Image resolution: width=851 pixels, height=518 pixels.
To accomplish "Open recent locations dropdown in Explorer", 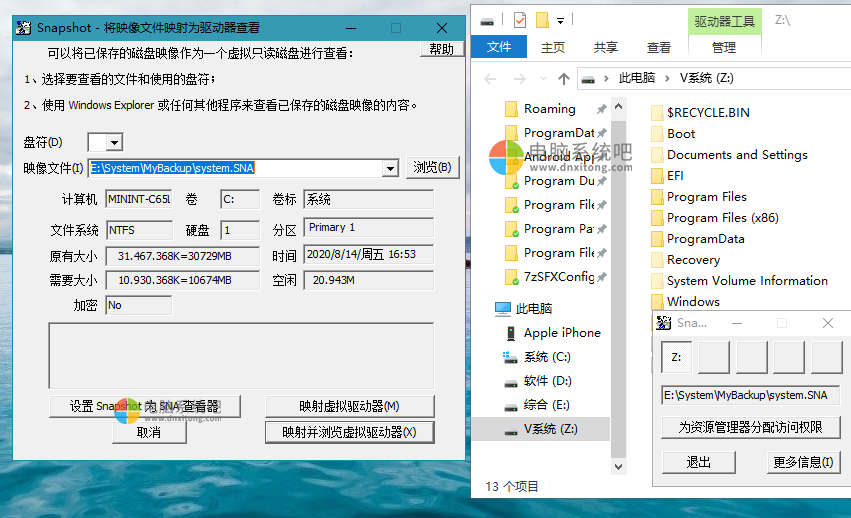I will pos(543,79).
